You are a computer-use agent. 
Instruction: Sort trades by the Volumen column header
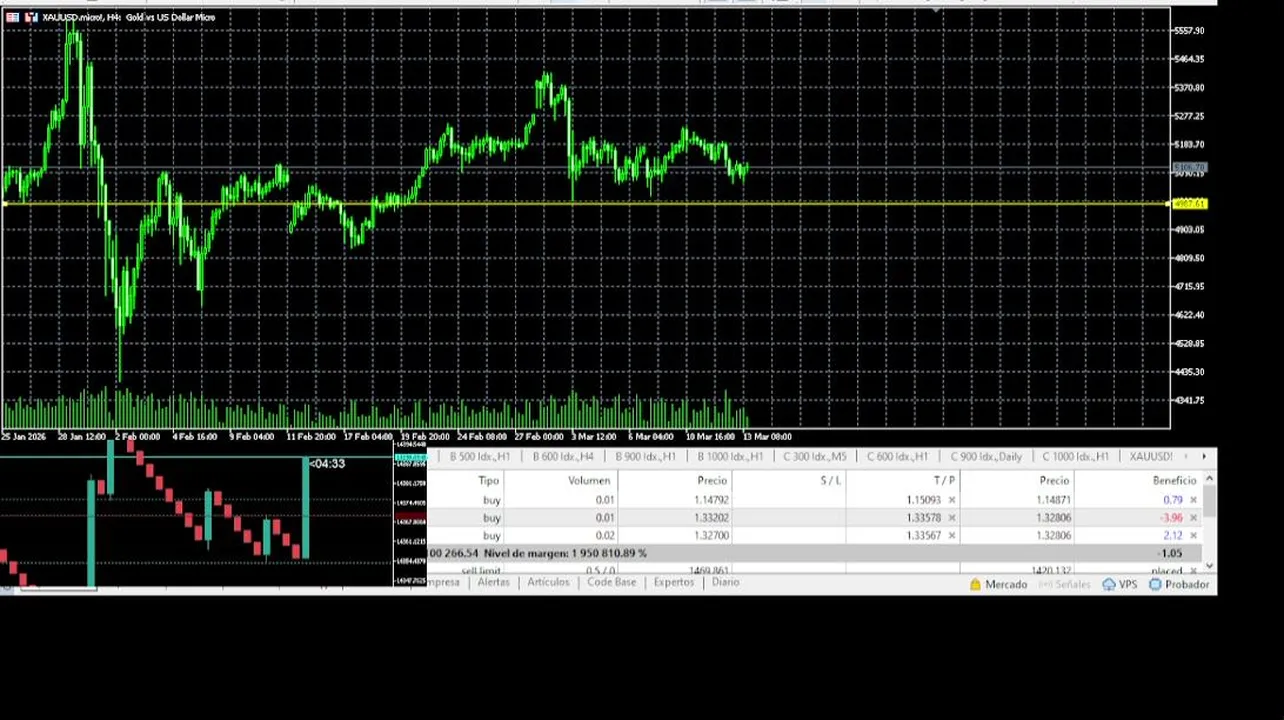pyautogui.click(x=589, y=481)
